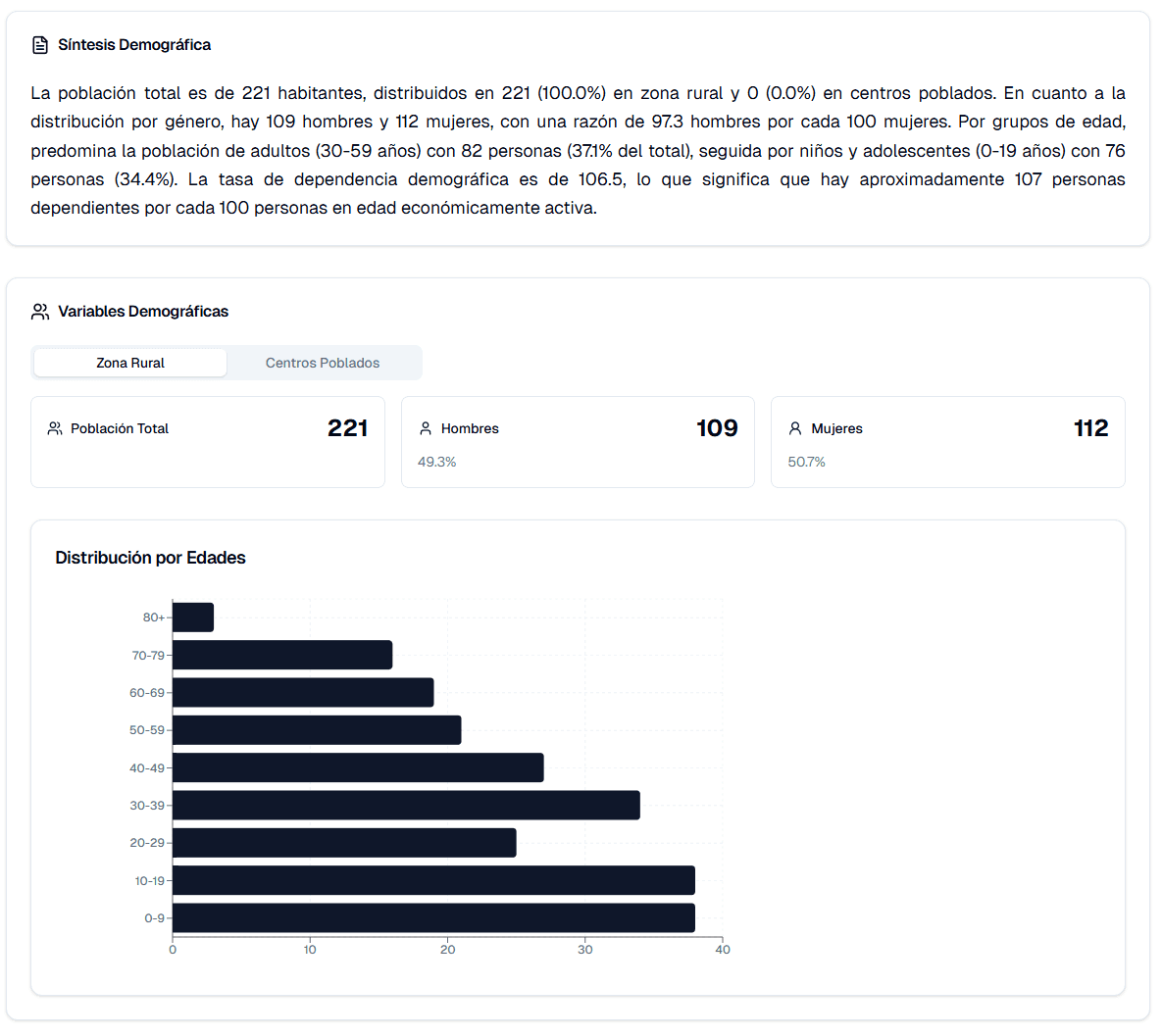Click the Mujeres card label
The image size is (1162, 1036).
(x=836, y=428)
